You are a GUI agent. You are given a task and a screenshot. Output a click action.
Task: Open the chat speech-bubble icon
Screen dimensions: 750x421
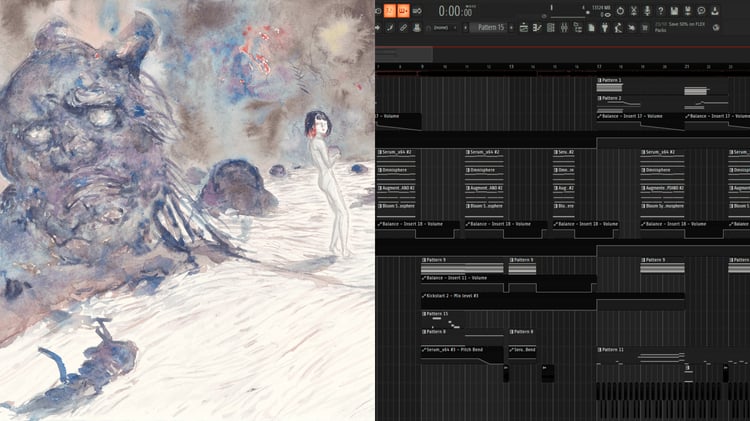click(x=701, y=11)
